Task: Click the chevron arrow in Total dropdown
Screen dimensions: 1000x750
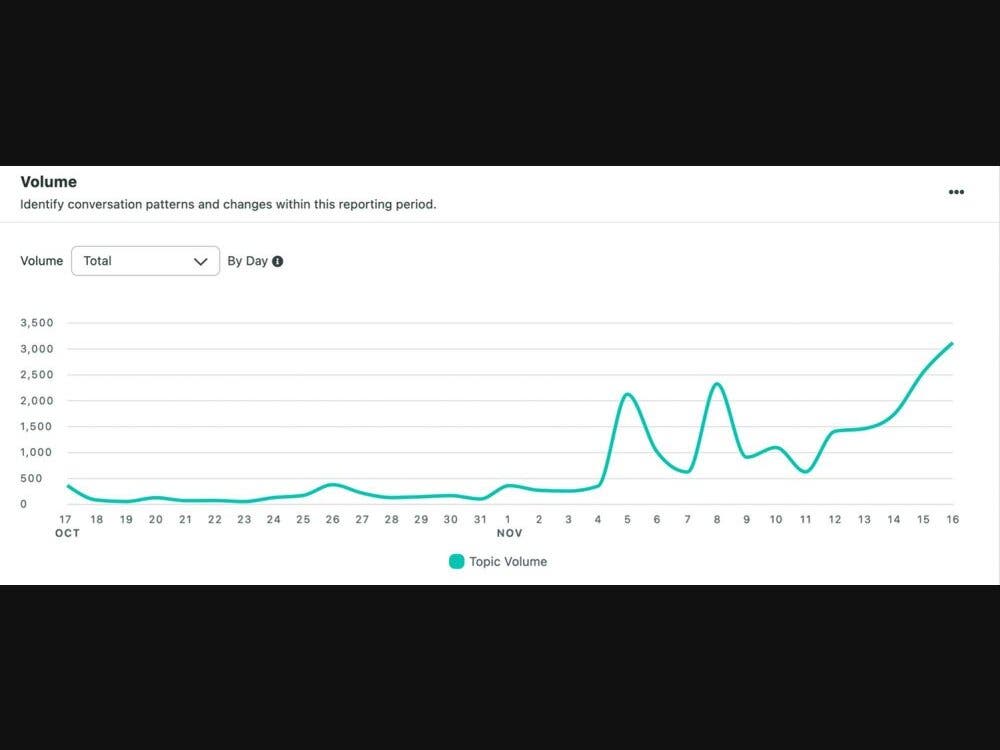Action: click(200, 261)
